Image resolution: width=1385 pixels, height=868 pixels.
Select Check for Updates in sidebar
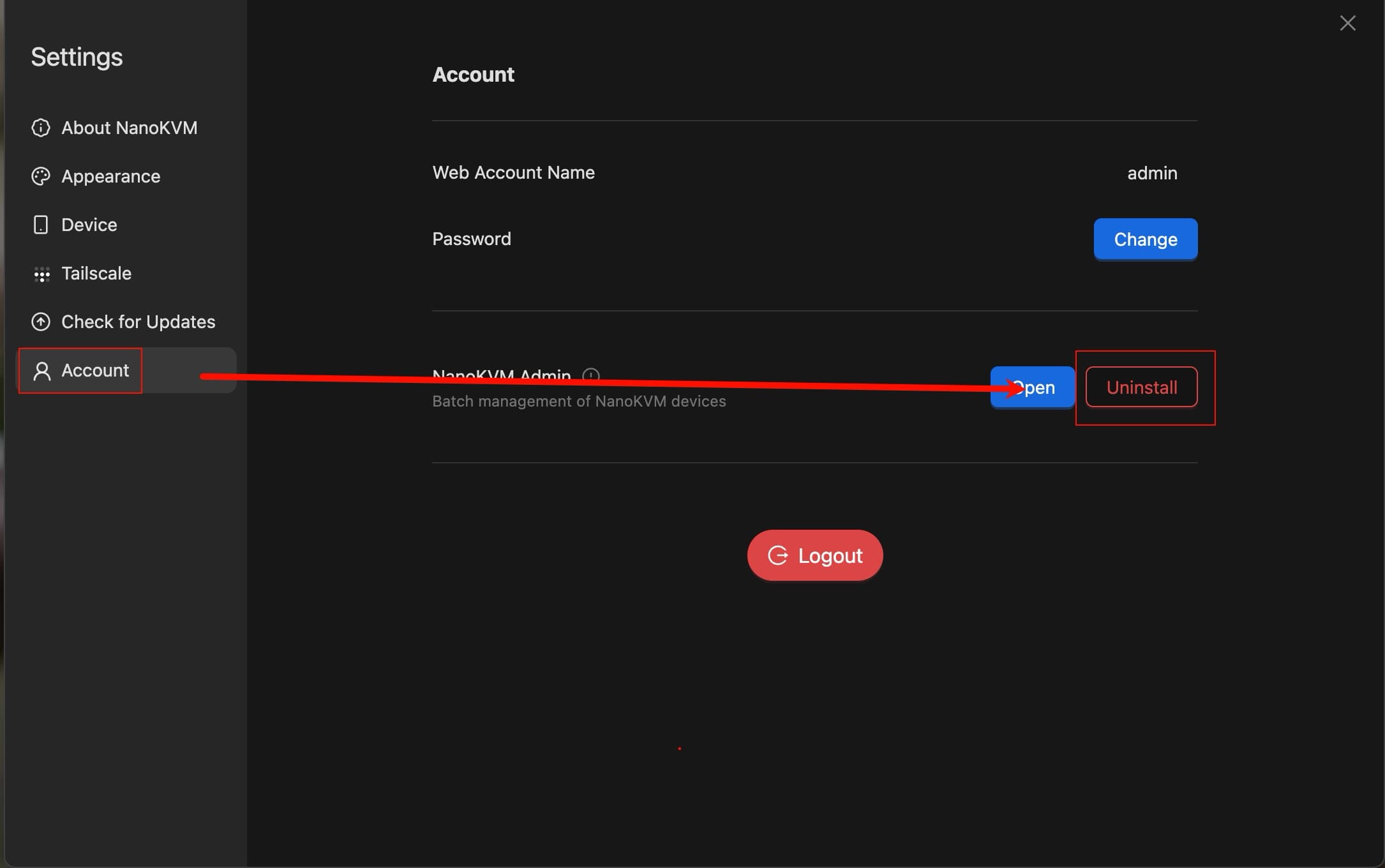[138, 322]
